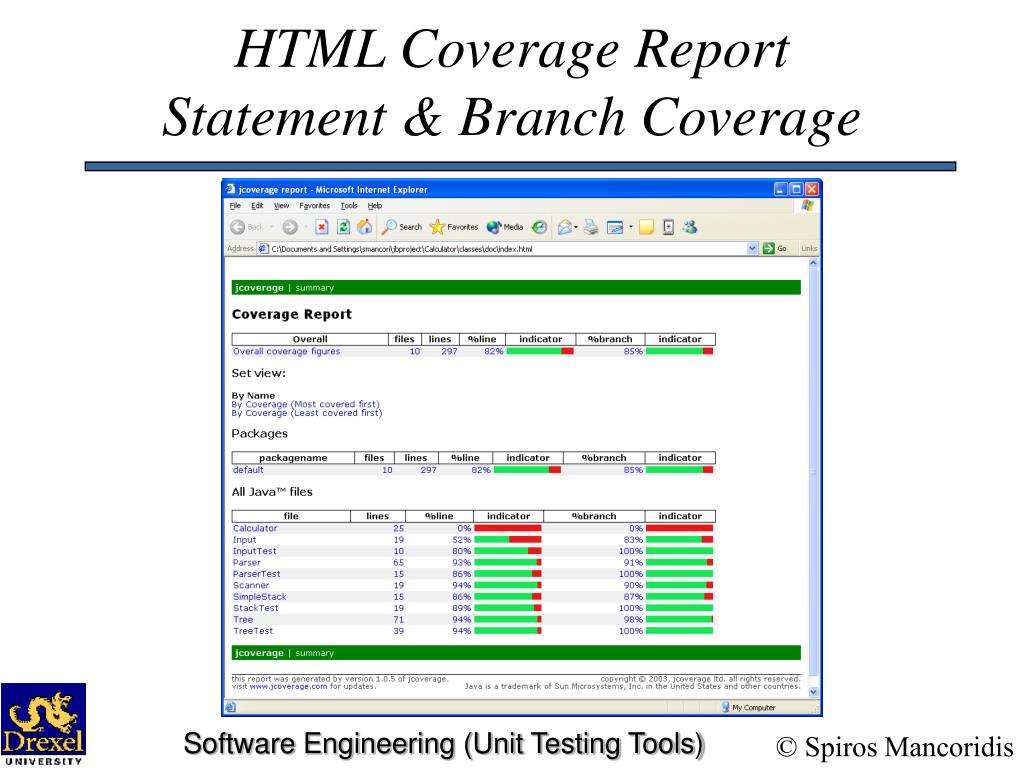
Task: Click Calculator's red %line indicator bar
Action: [507, 528]
